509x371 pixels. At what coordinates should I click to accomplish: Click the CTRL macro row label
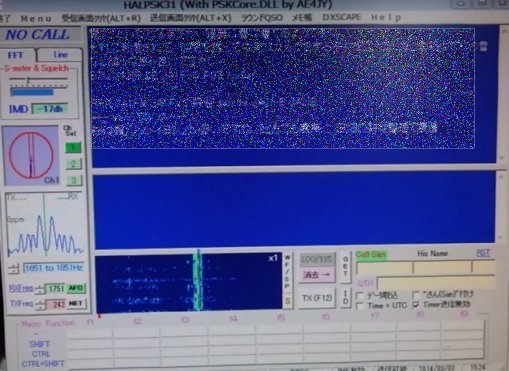(x=41, y=354)
